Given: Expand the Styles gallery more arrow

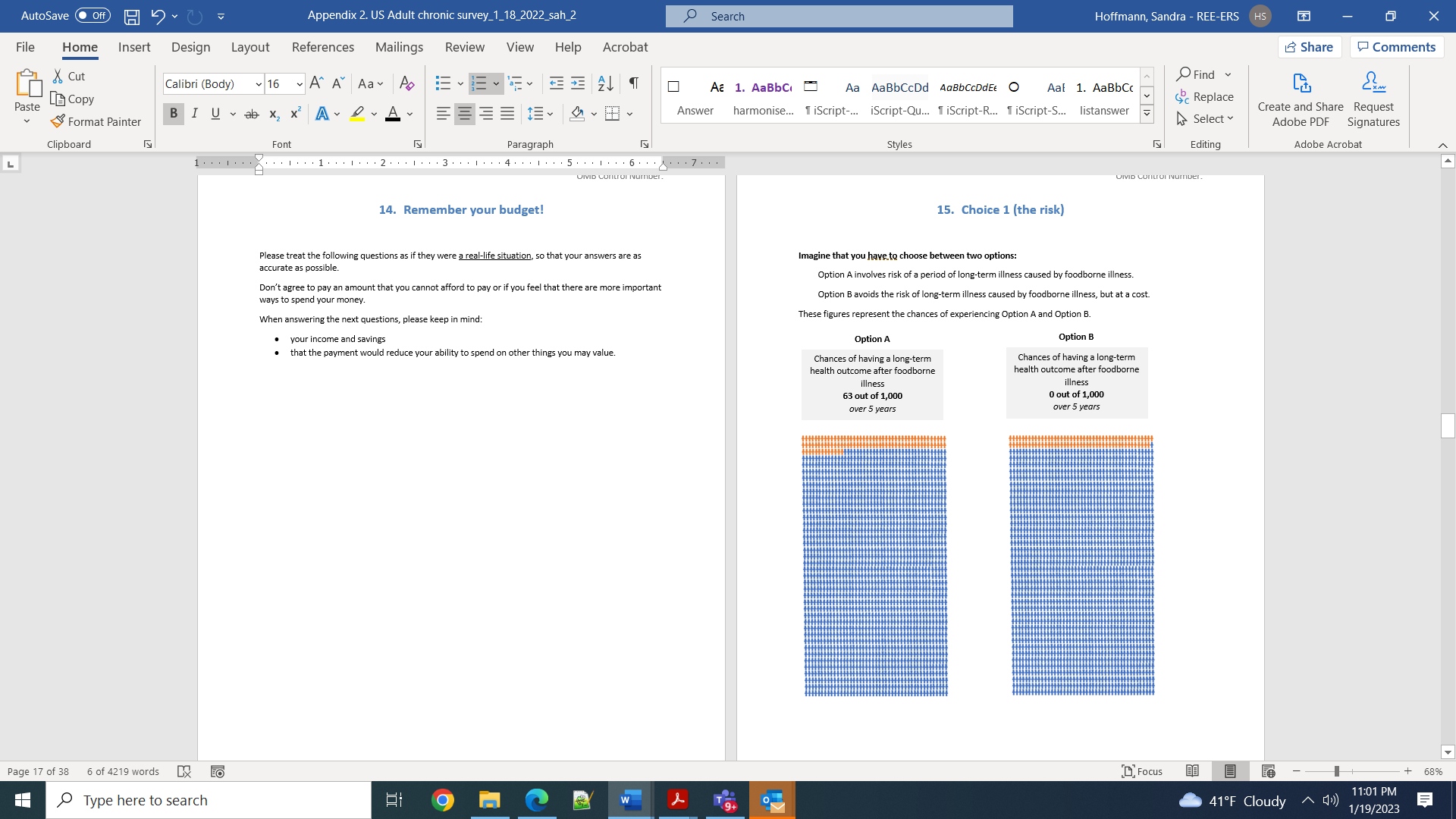Looking at the screenshot, I should click(1147, 115).
